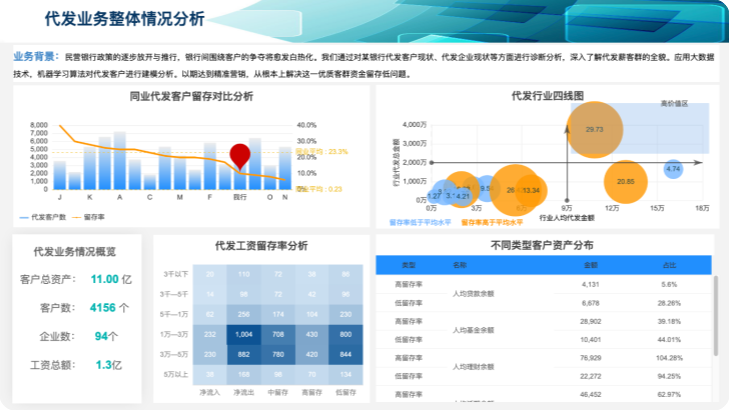The image size is (729, 410).
Task: Select the small blue 4.74 bubble
Action: coord(673,169)
